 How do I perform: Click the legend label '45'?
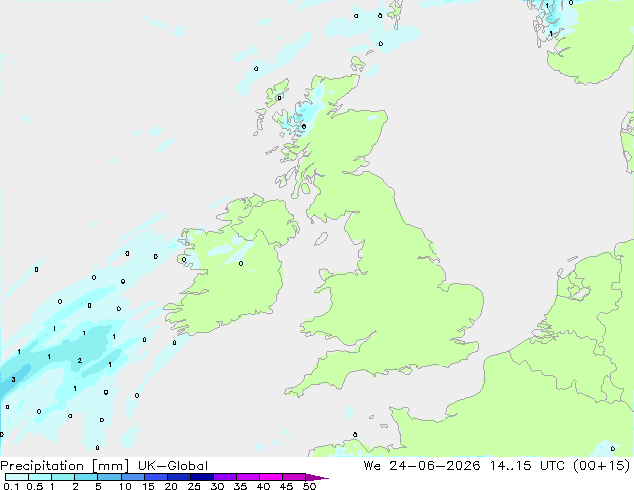point(286,486)
